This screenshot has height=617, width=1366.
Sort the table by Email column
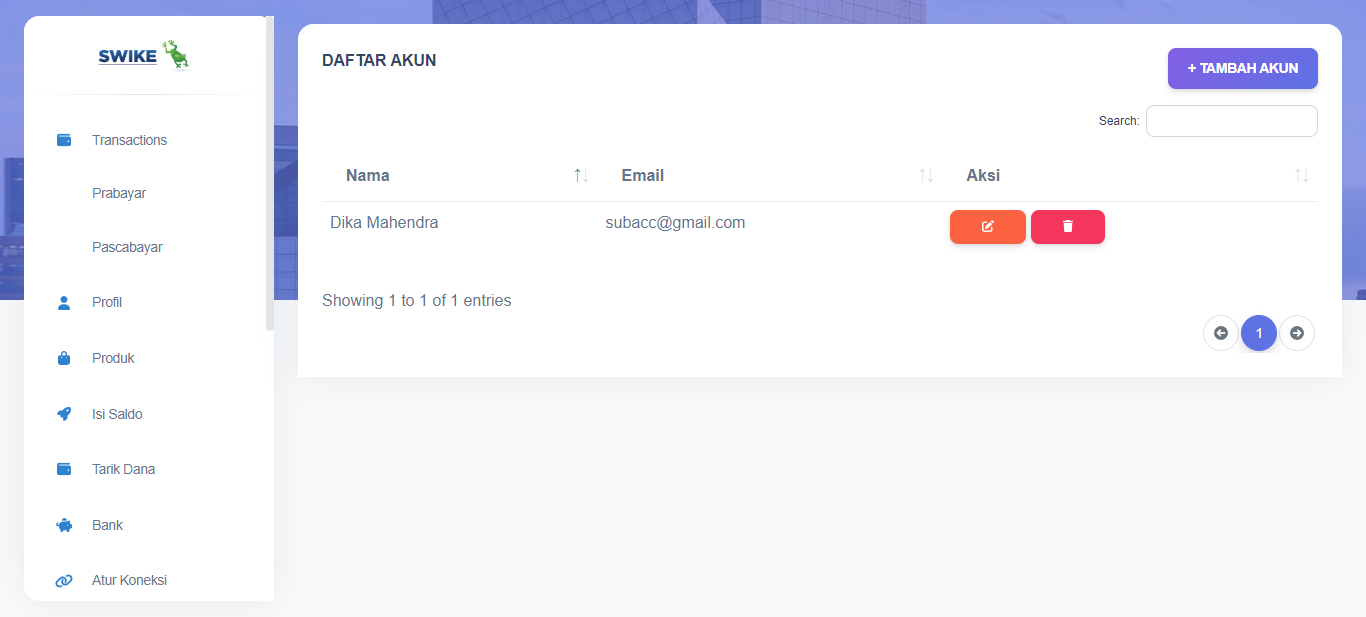coord(926,176)
